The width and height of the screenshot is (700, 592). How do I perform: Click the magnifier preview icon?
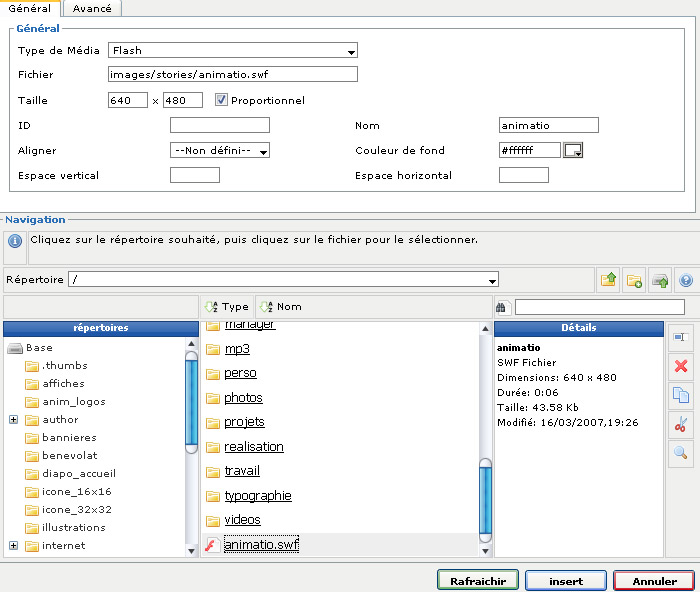[681, 453]
